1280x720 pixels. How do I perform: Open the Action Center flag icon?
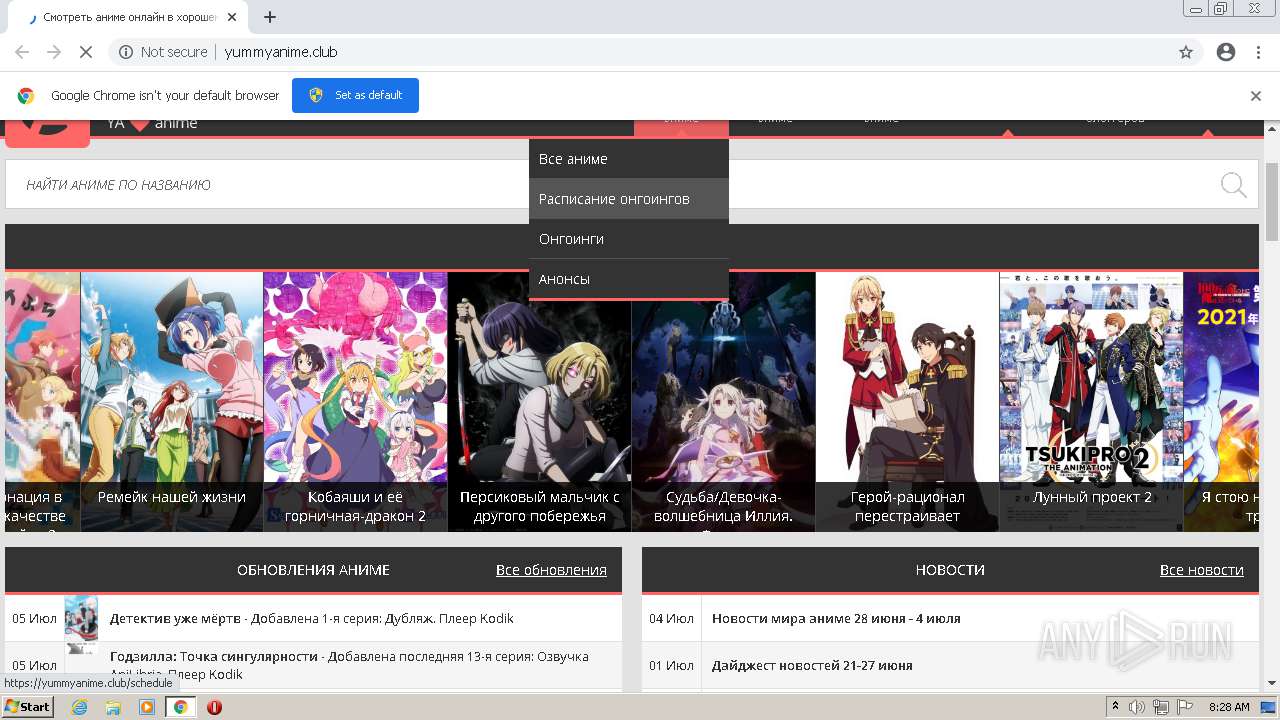1184,707
